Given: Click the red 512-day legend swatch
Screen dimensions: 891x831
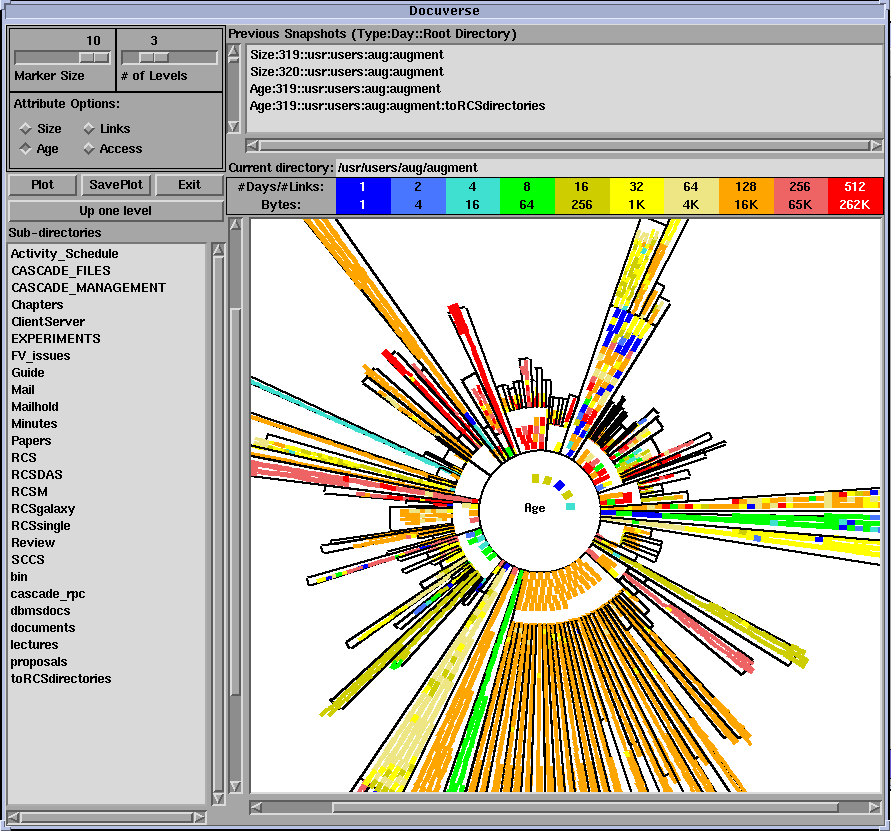Looking at the screenshot, I should tap(855, 196).
